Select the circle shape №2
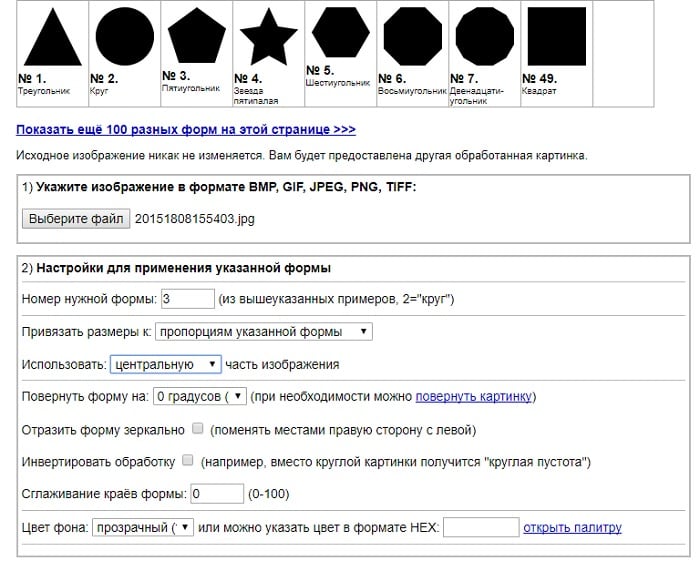The width and height of the screenshot is (700, 561). point(124,37)
